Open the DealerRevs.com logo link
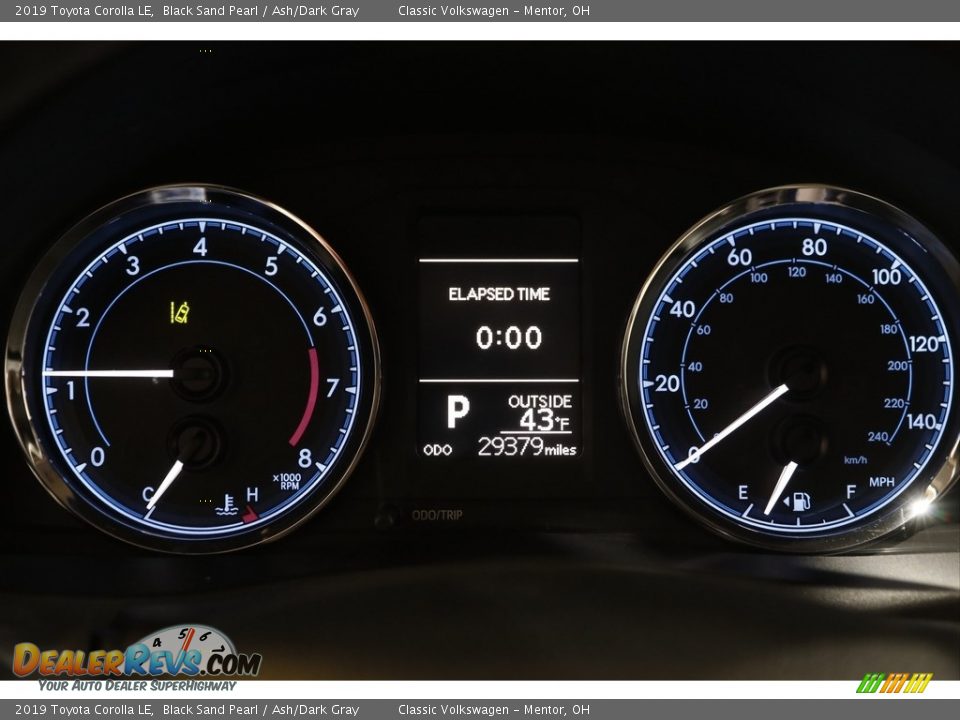The height and width of the screenshot is (720, 960). [136, 660]
